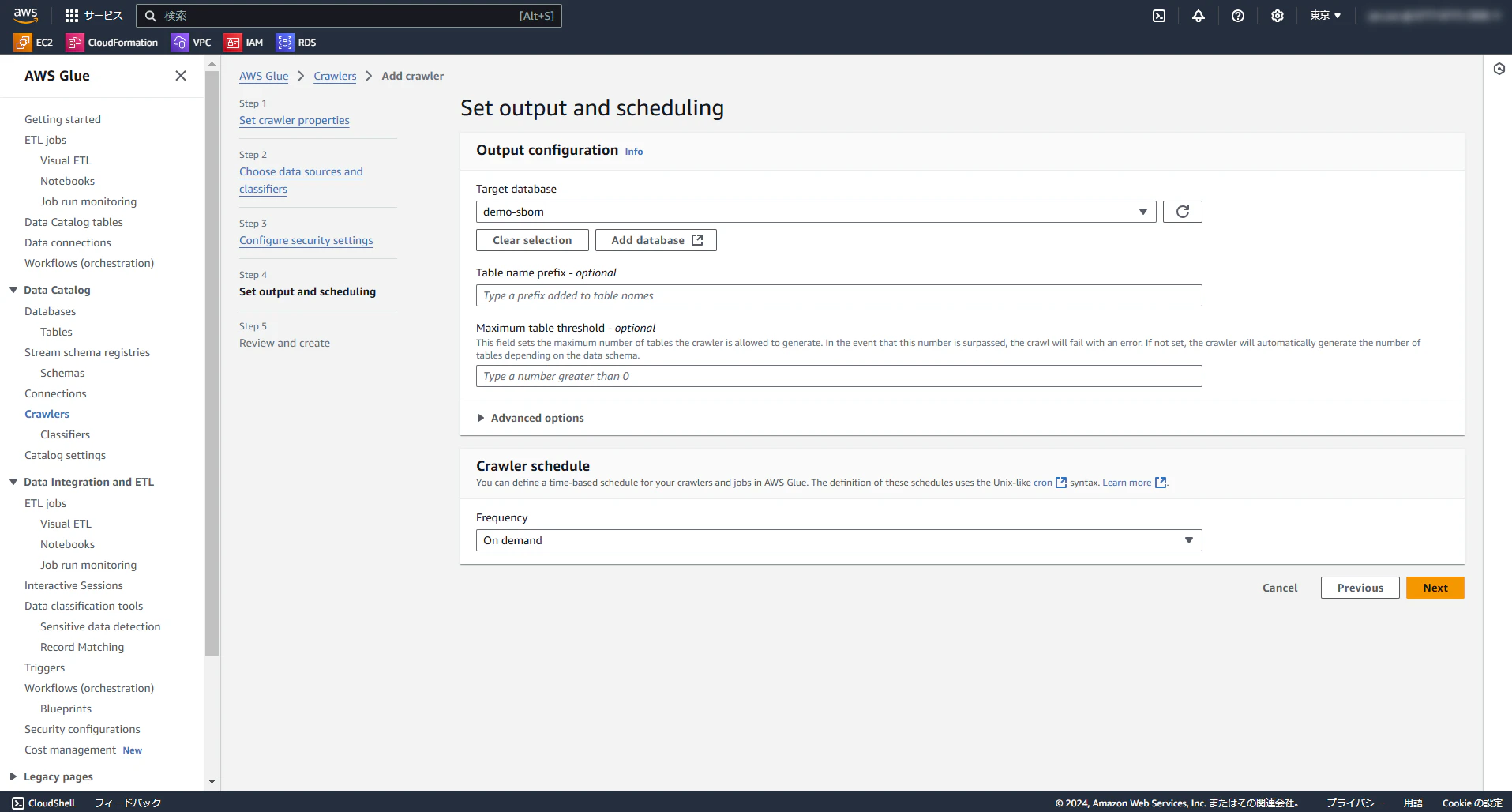Open the CloudFormation shortcut
Viewport: 1512px width, 812px height.
coord(112,43)
